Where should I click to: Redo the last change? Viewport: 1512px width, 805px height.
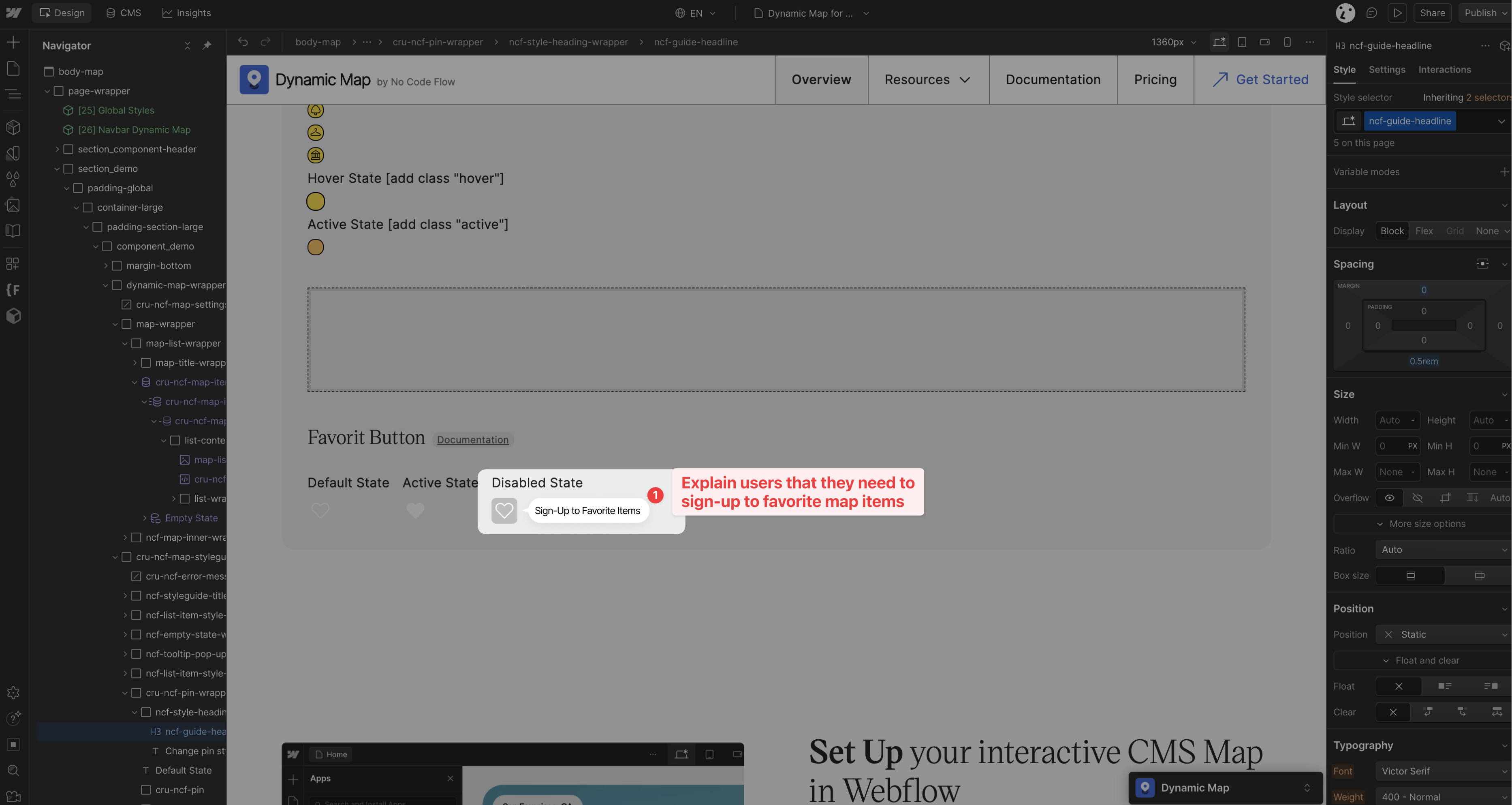point(265,42)
